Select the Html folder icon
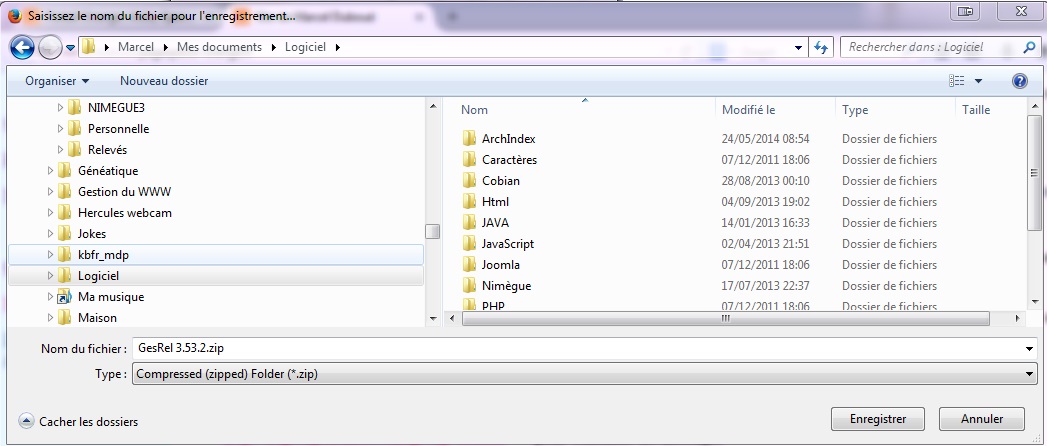The height and width of the screenshot is (446, 1047). (469, 202)
